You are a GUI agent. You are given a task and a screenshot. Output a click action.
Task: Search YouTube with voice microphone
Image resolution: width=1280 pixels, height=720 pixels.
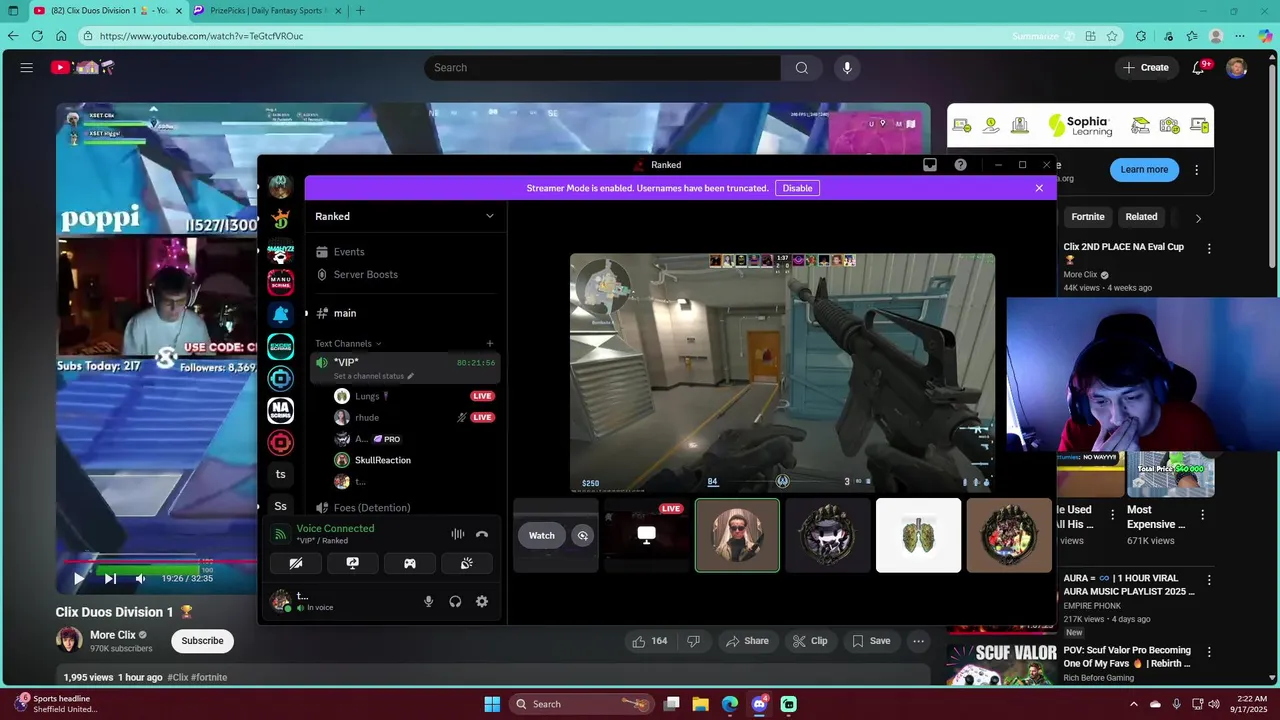point(847,68)
